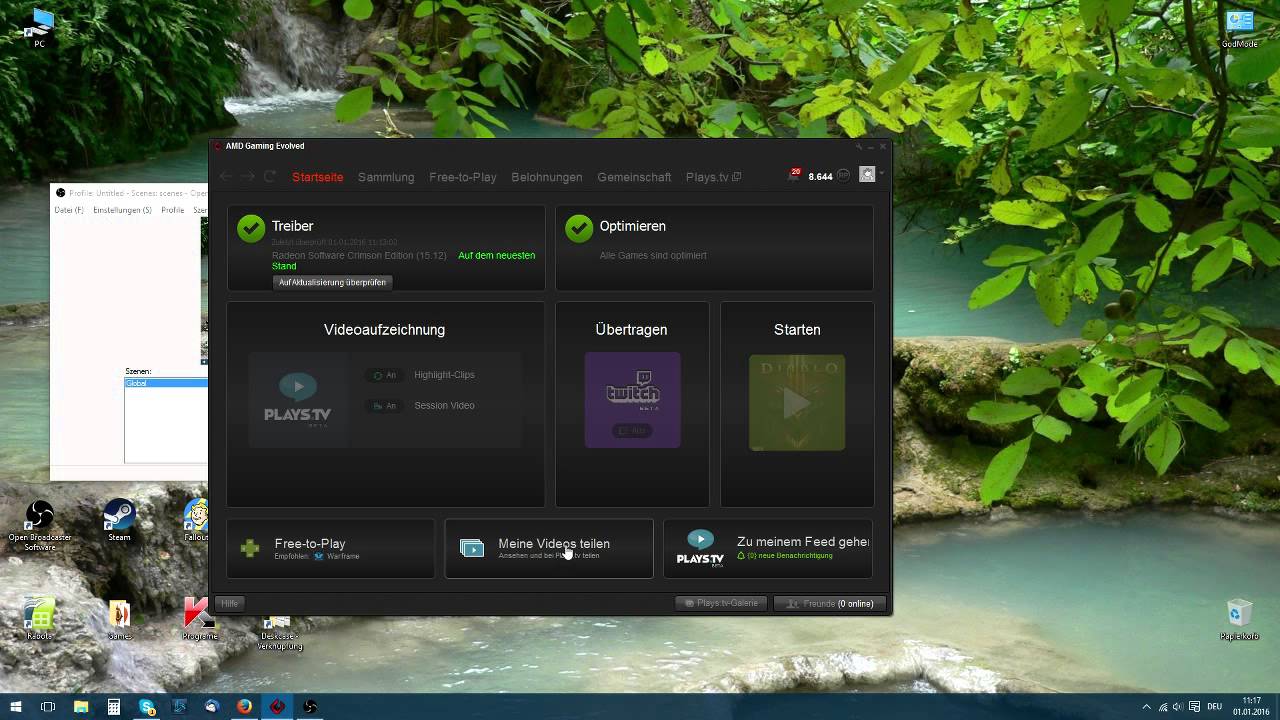Click the Videoaufzeichnung heading
Image resolution: width=1280 pixels, height=720 pixels.
pos(384,329)
